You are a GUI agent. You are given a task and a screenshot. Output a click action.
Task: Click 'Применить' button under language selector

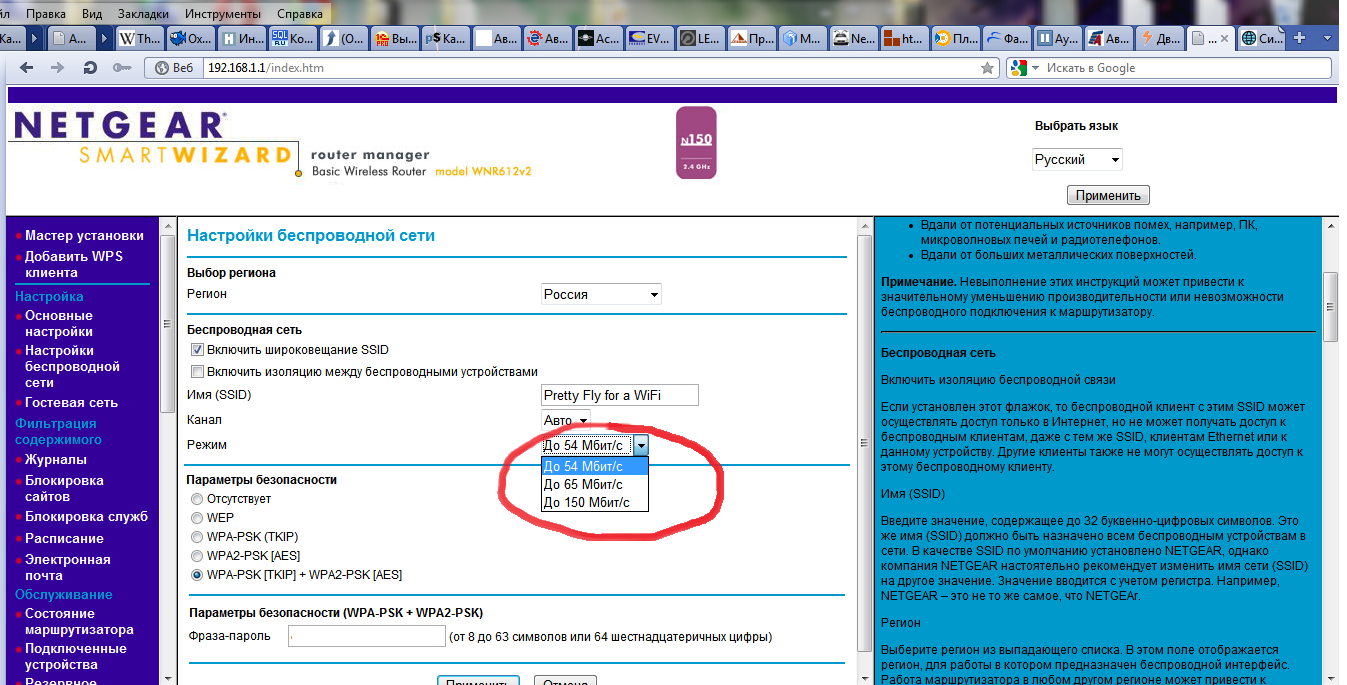(x=1108, y=195)
